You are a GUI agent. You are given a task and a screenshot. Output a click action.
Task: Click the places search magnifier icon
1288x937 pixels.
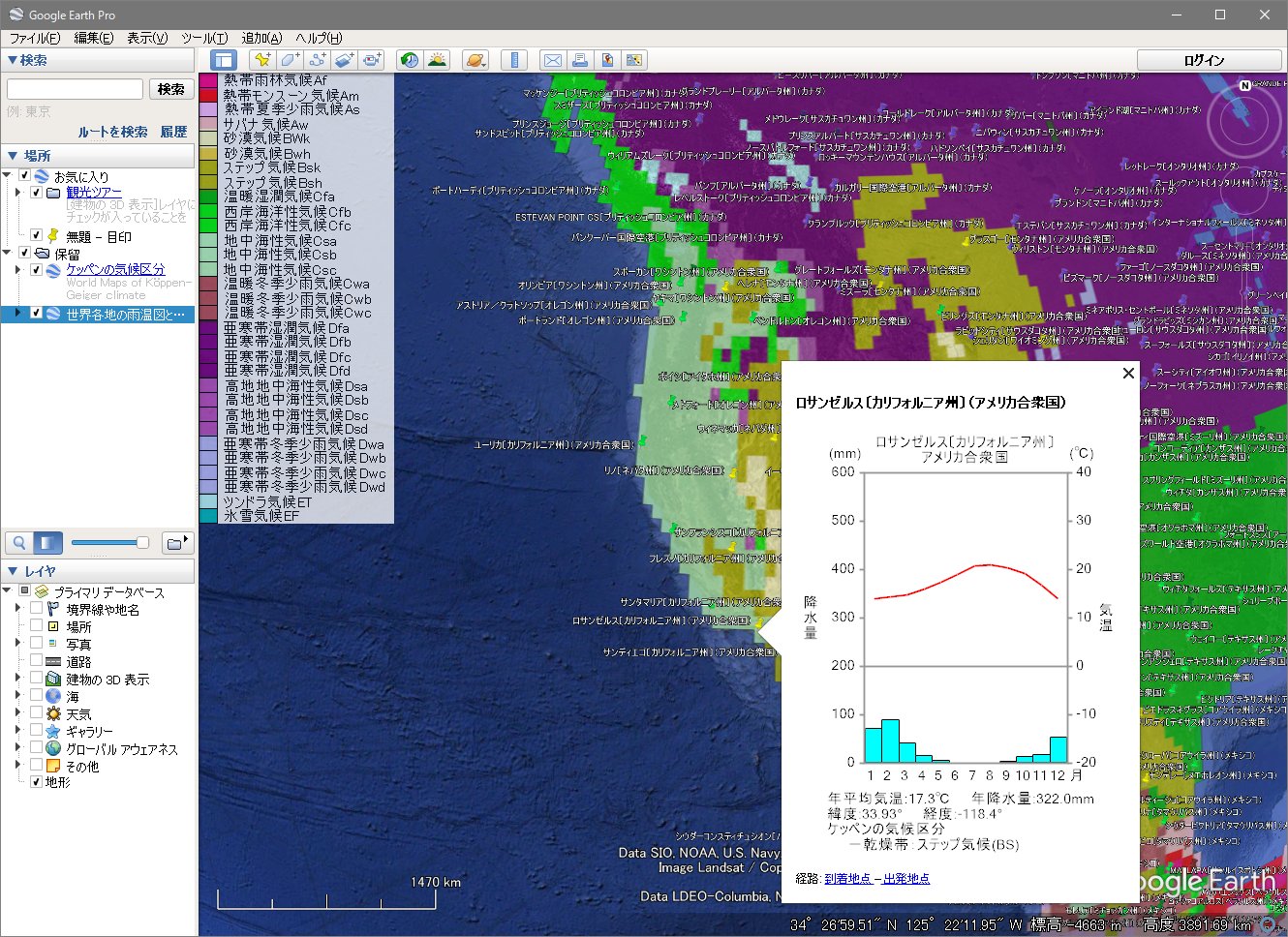19,543
